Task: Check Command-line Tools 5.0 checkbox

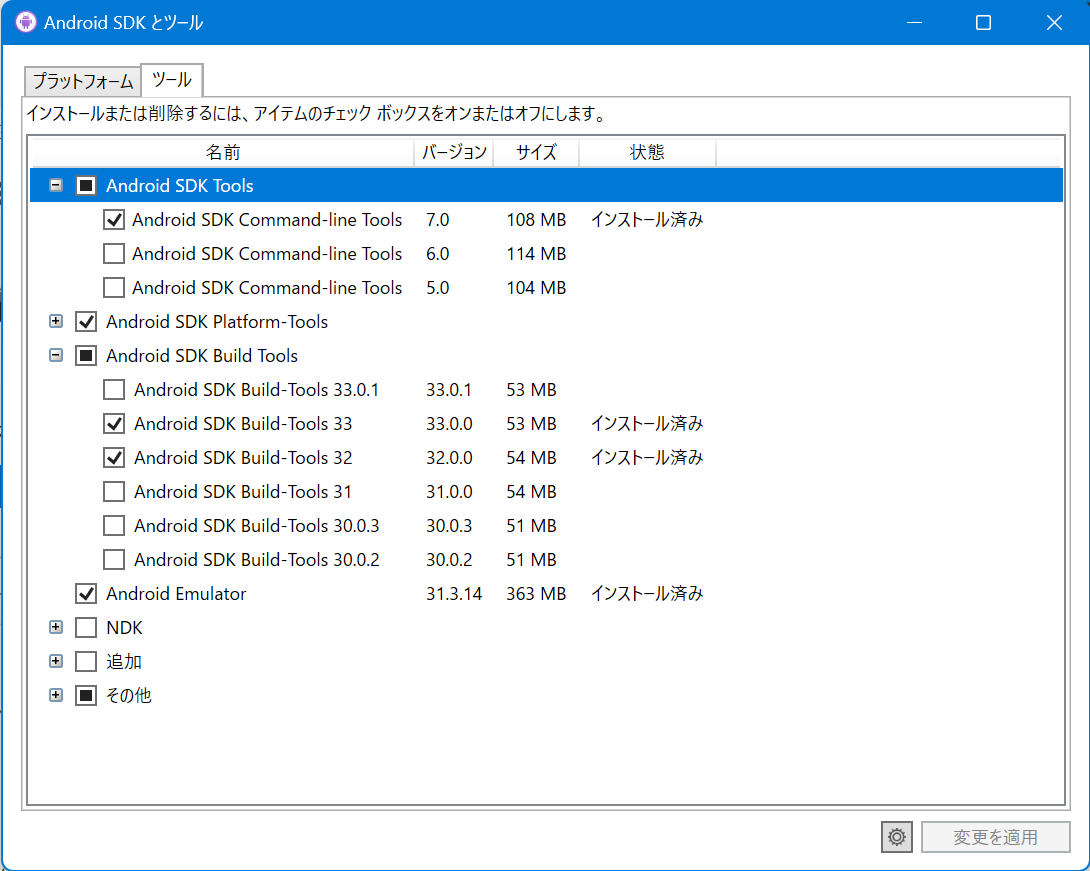Action: 114,288
